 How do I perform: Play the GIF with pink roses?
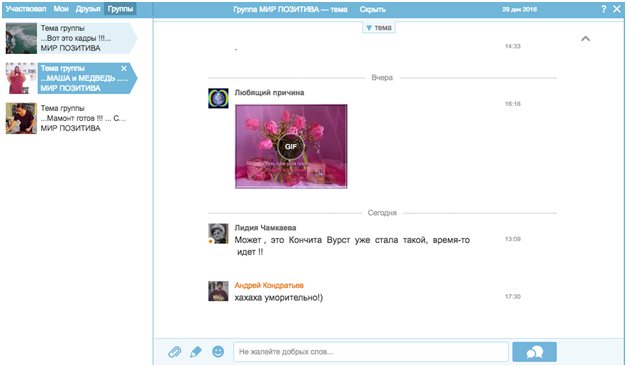291,146
